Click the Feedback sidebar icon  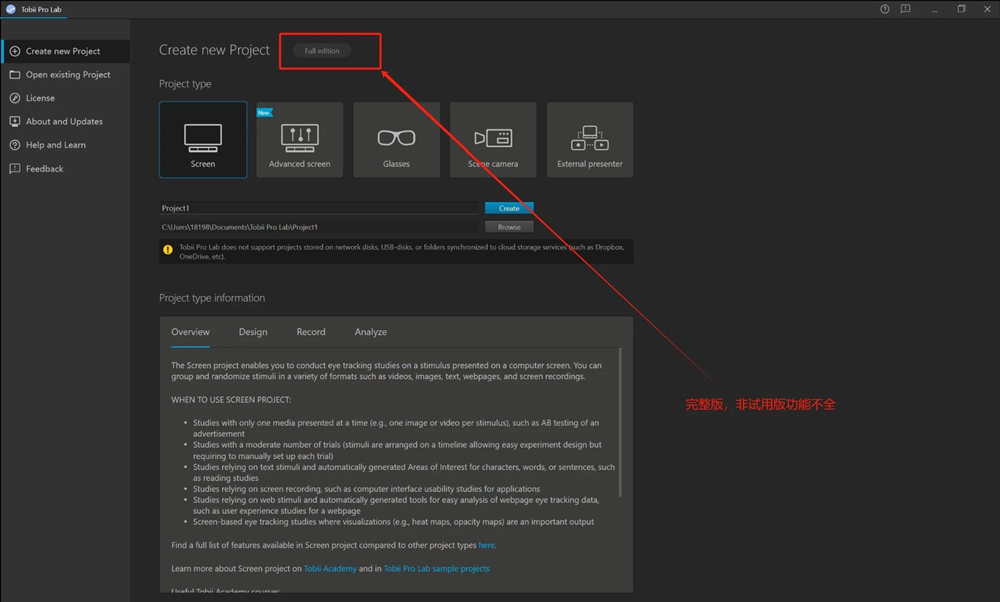[15, 168]
